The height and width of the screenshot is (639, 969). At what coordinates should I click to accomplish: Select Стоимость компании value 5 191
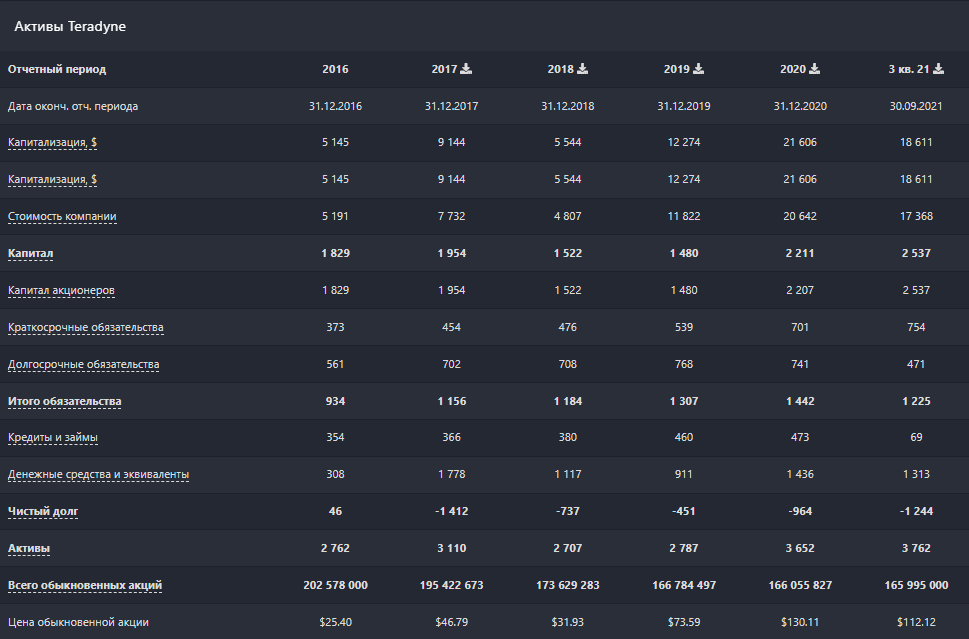[x=335, y=216]
